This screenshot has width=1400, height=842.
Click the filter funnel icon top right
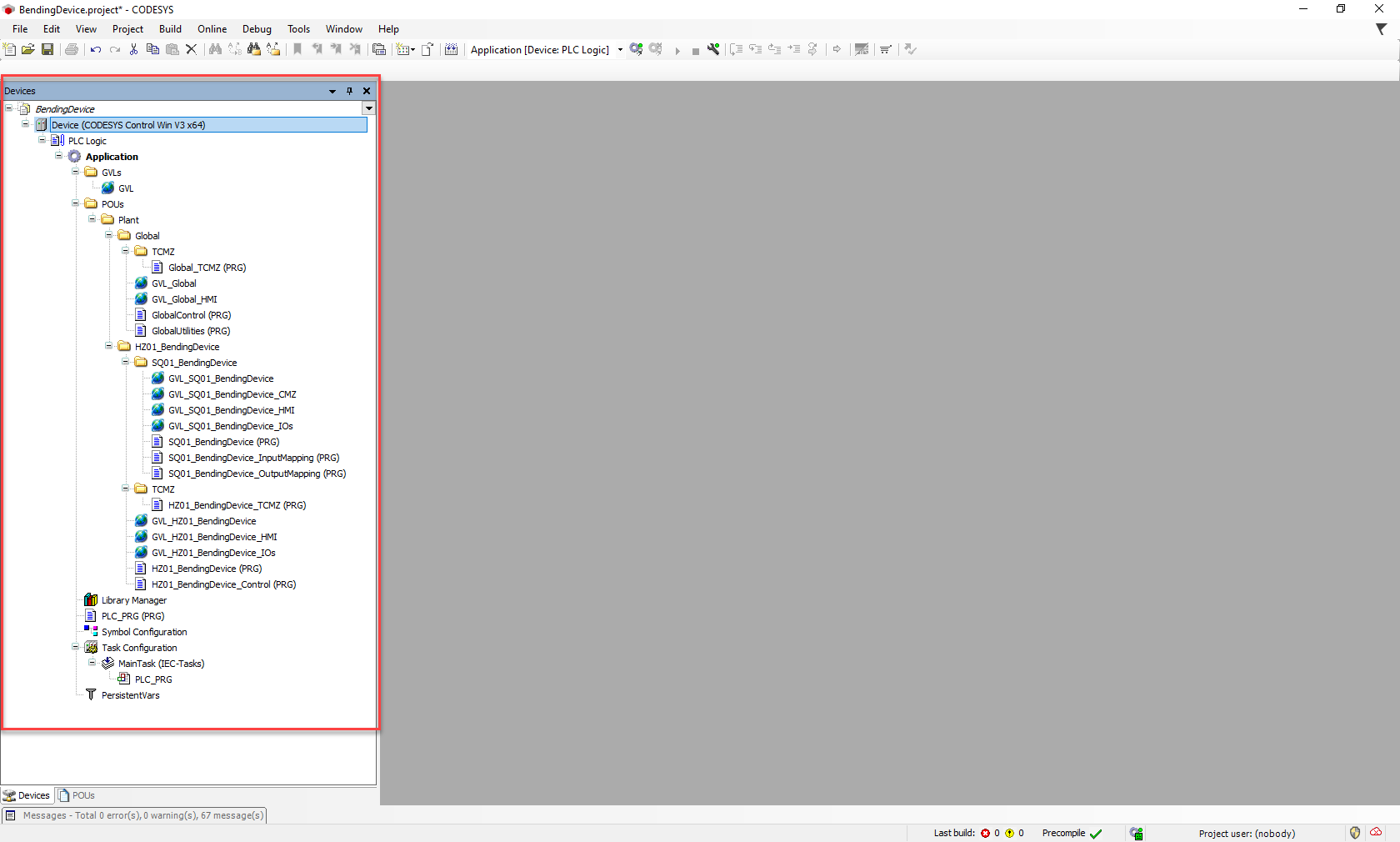pyautogui.click(x=1381, y=29)
